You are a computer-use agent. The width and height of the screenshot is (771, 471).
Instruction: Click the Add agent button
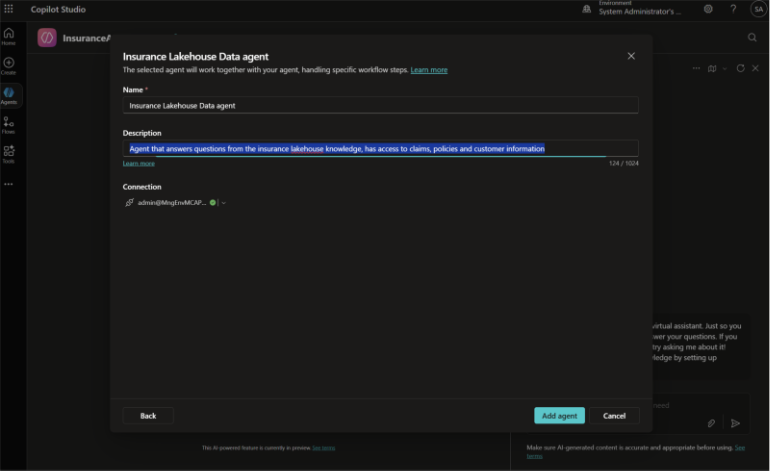[559, 416]
